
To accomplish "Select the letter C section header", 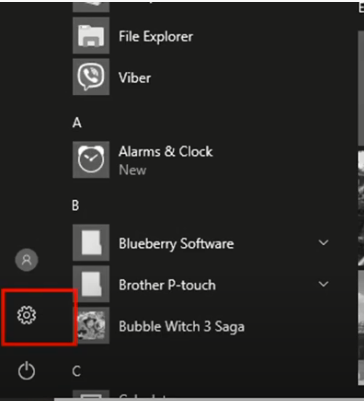I will pos(76,371).
